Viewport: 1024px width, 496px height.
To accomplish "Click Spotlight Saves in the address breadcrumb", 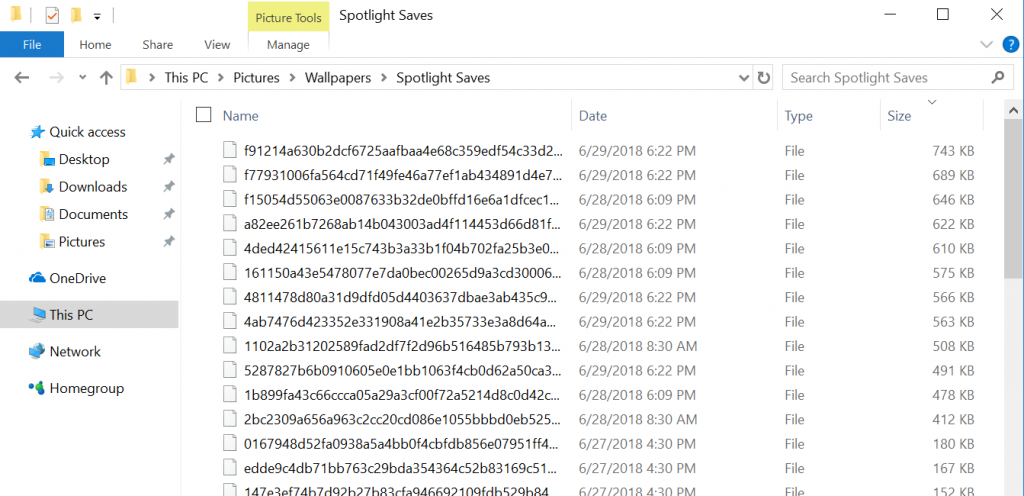I will pyautogui.click(x=443, y=78).
